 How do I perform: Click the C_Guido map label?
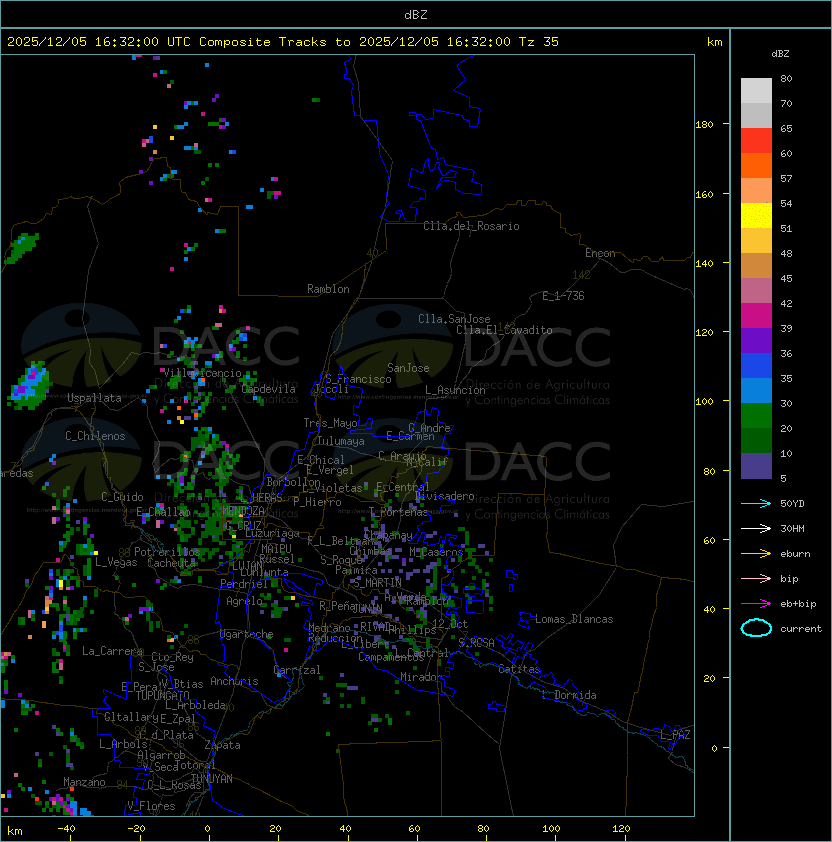pyautogui.click(x=122, y=497)
